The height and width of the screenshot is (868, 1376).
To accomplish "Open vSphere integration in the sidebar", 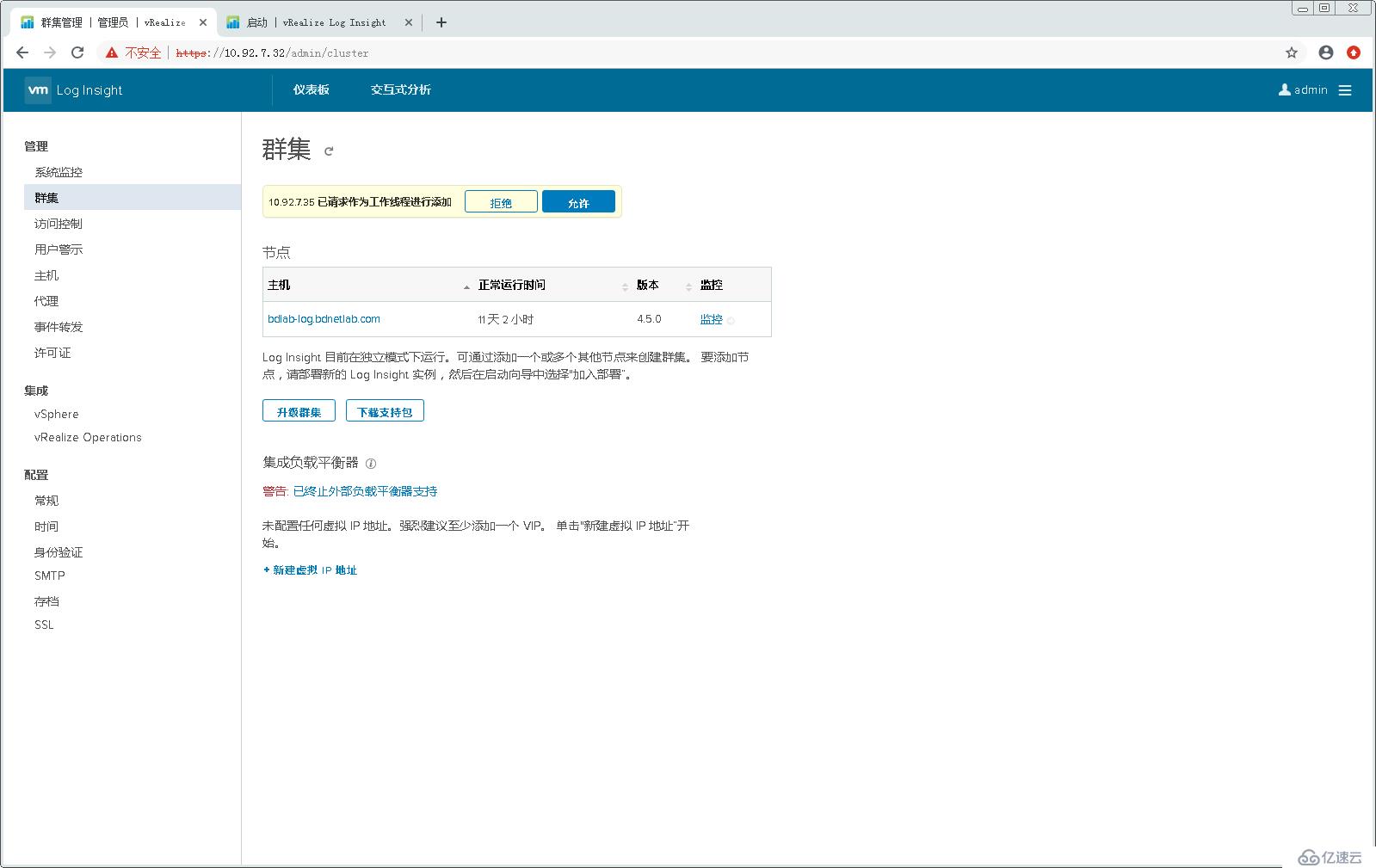I will coord(56,414).
